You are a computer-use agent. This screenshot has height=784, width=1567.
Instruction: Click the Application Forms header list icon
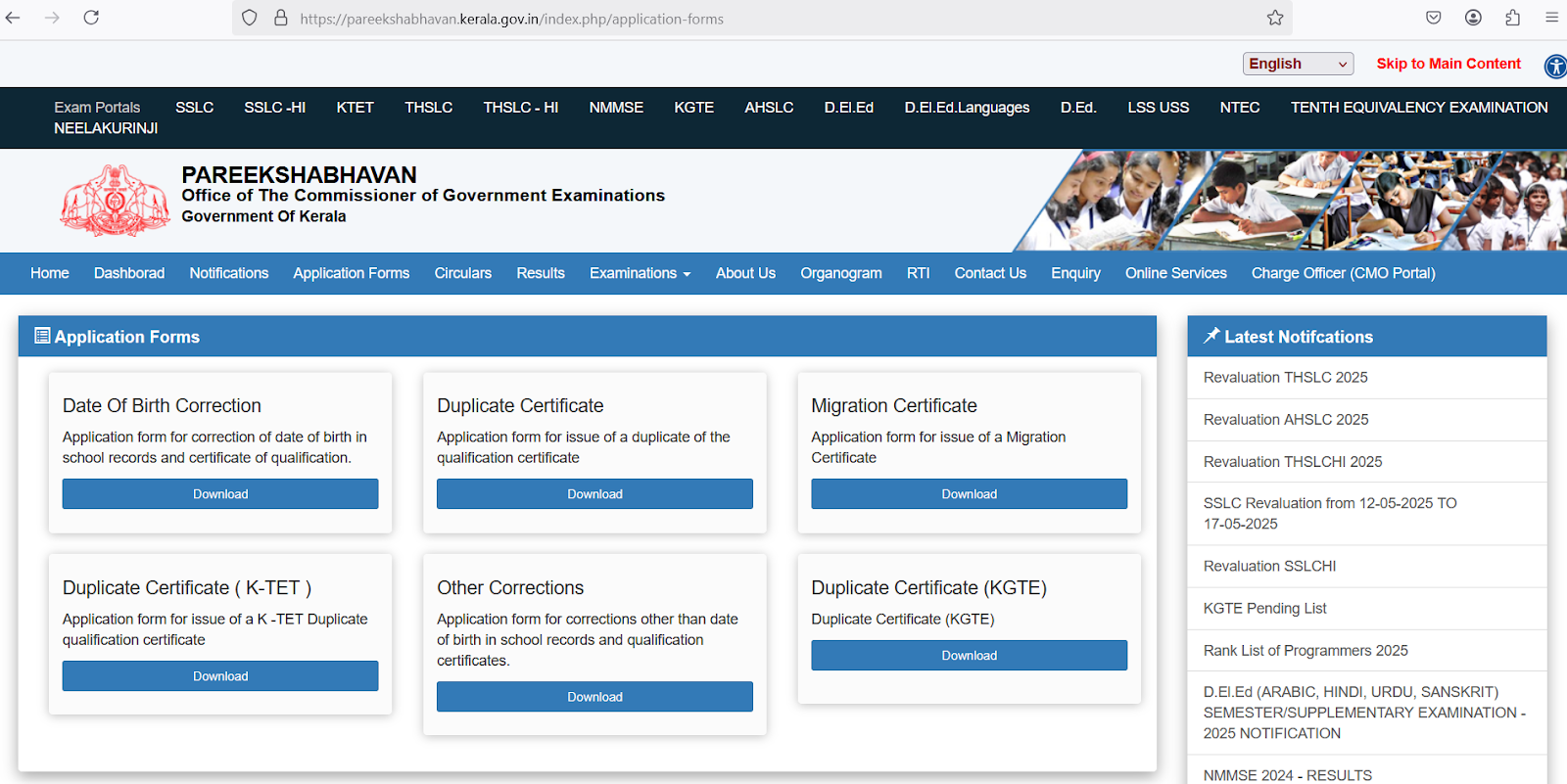[x=42, y=336]
